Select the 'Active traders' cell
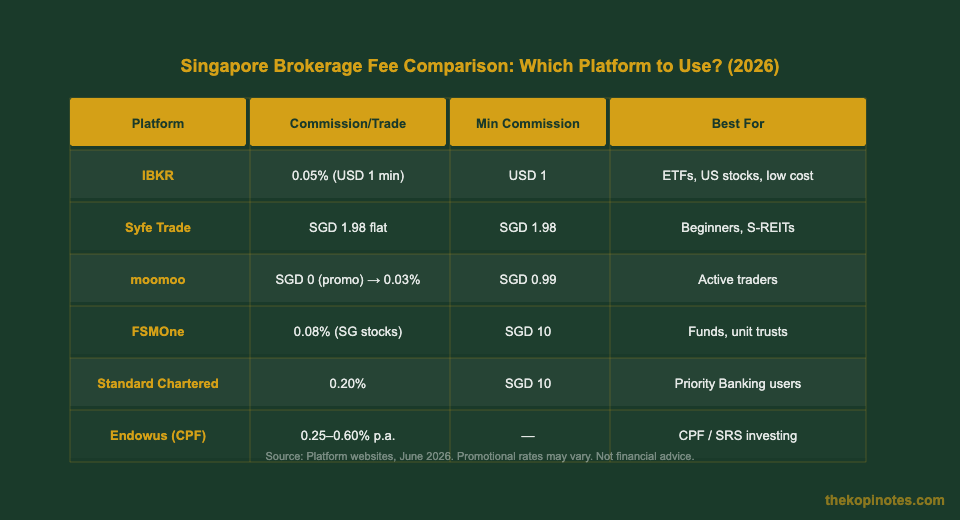The height and width of the screenshot is (520, 960). coord(738,280)
